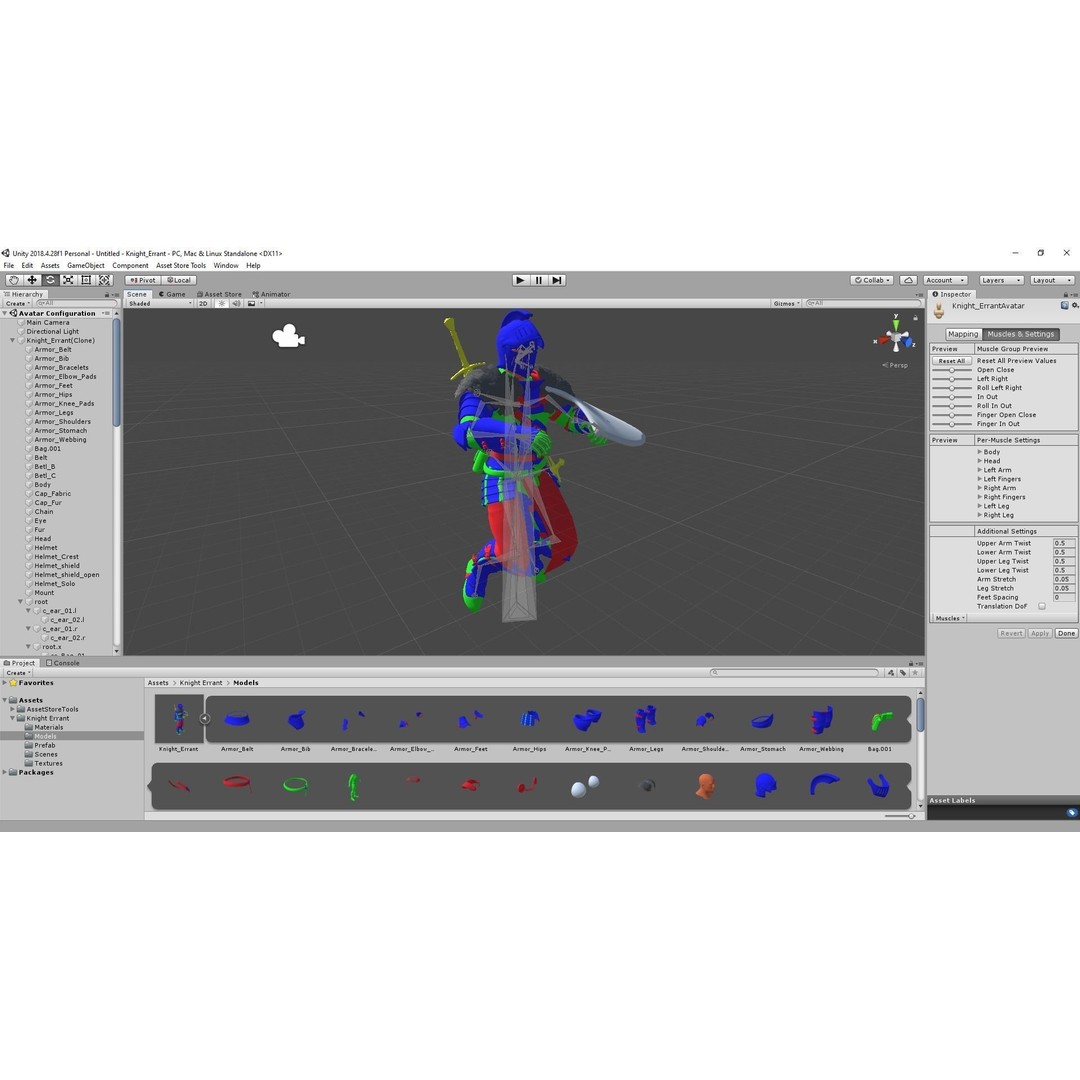Image resolution: width=1080 pixels, height=1080 pixels.
Task: Open the File menu
Action: click(x=9, y=265)
